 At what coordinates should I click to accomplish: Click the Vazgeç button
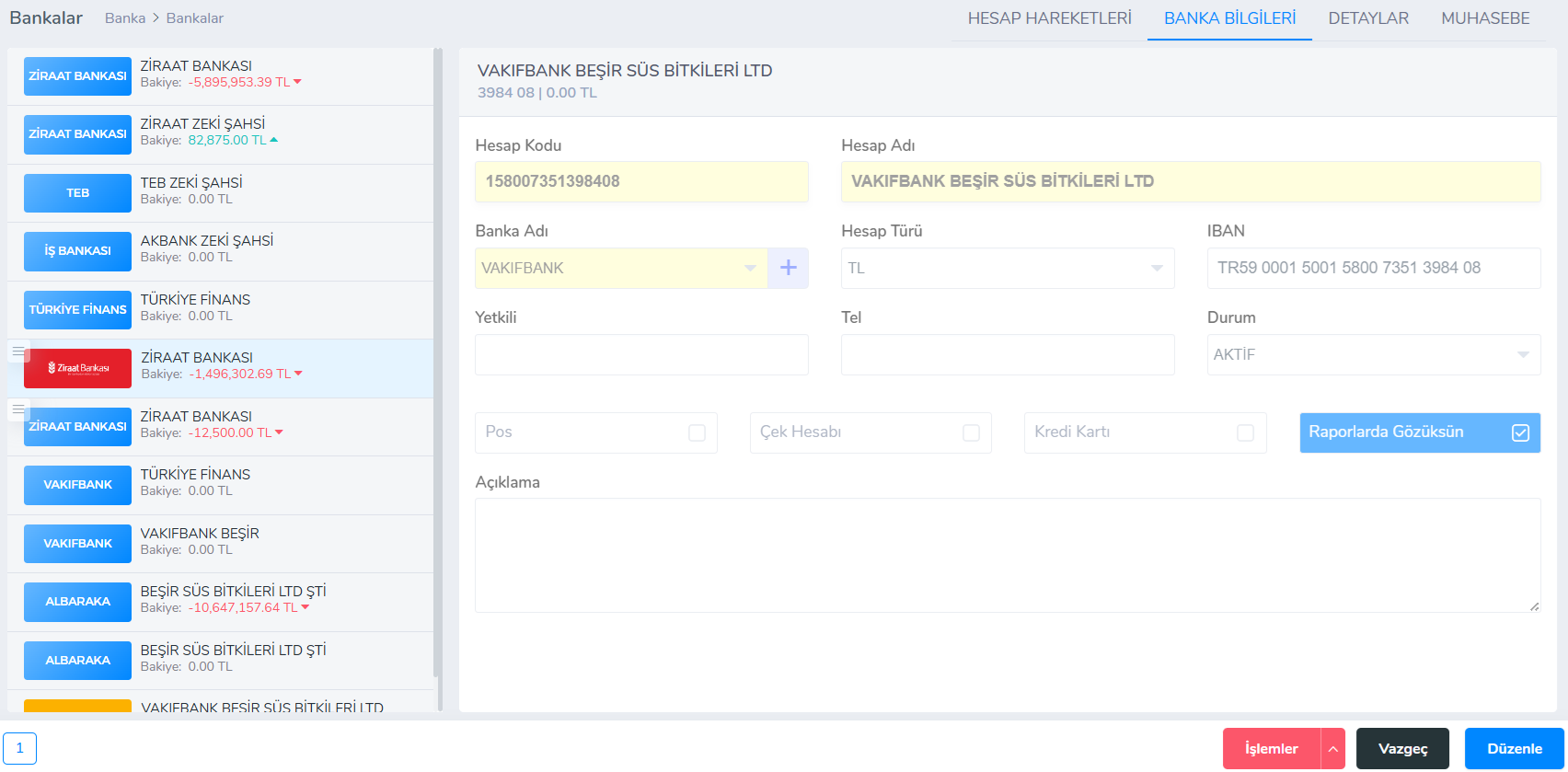pyautogui.click(x=1402, y=749)
